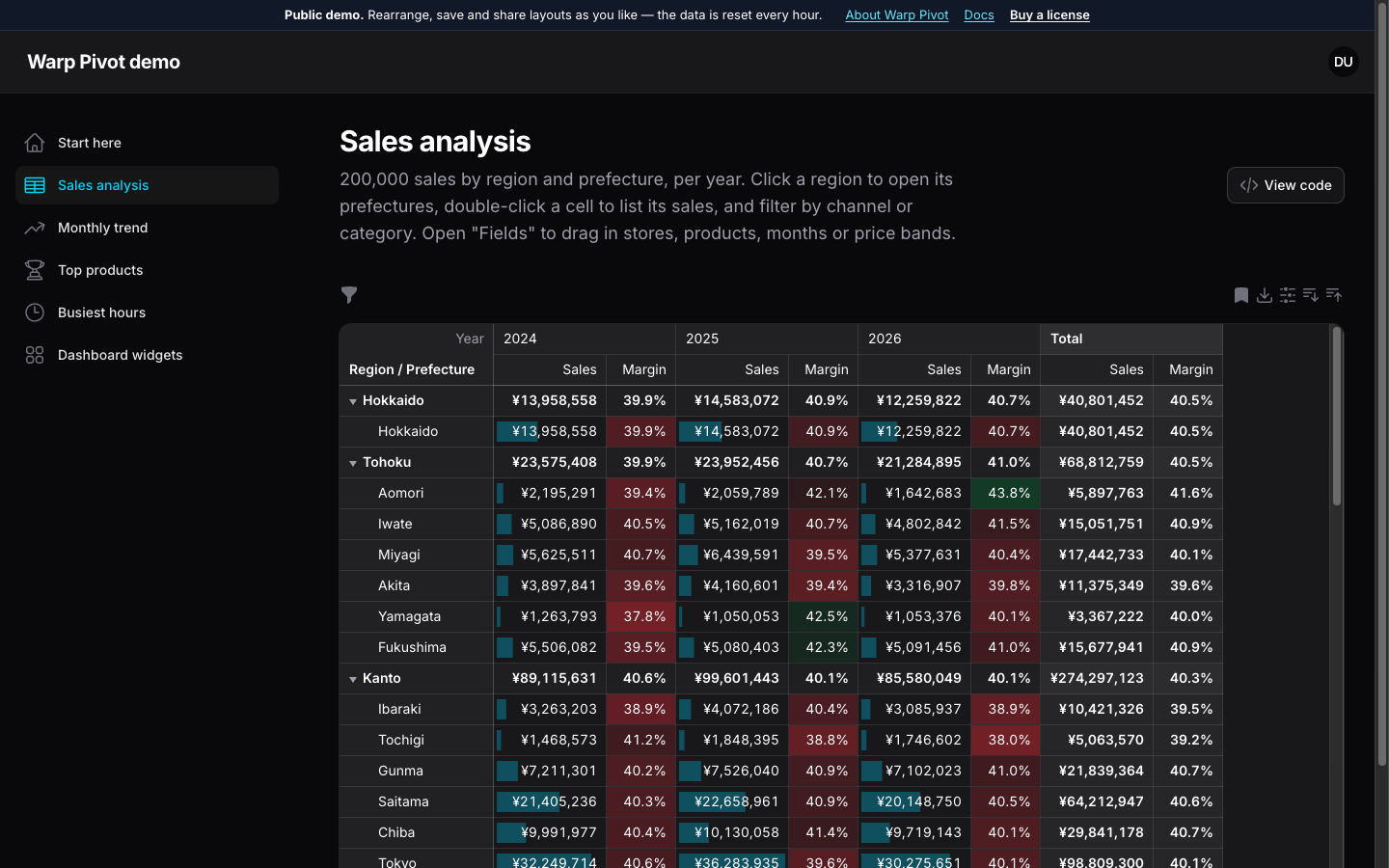Open the fields sliders settings icon
The height and width of the screenshot is (868, 1389).
[1288, 295]
